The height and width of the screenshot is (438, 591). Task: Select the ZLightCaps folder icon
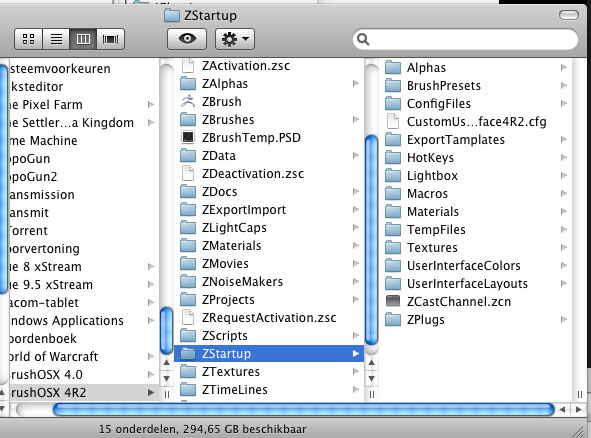tap(188, 228)
